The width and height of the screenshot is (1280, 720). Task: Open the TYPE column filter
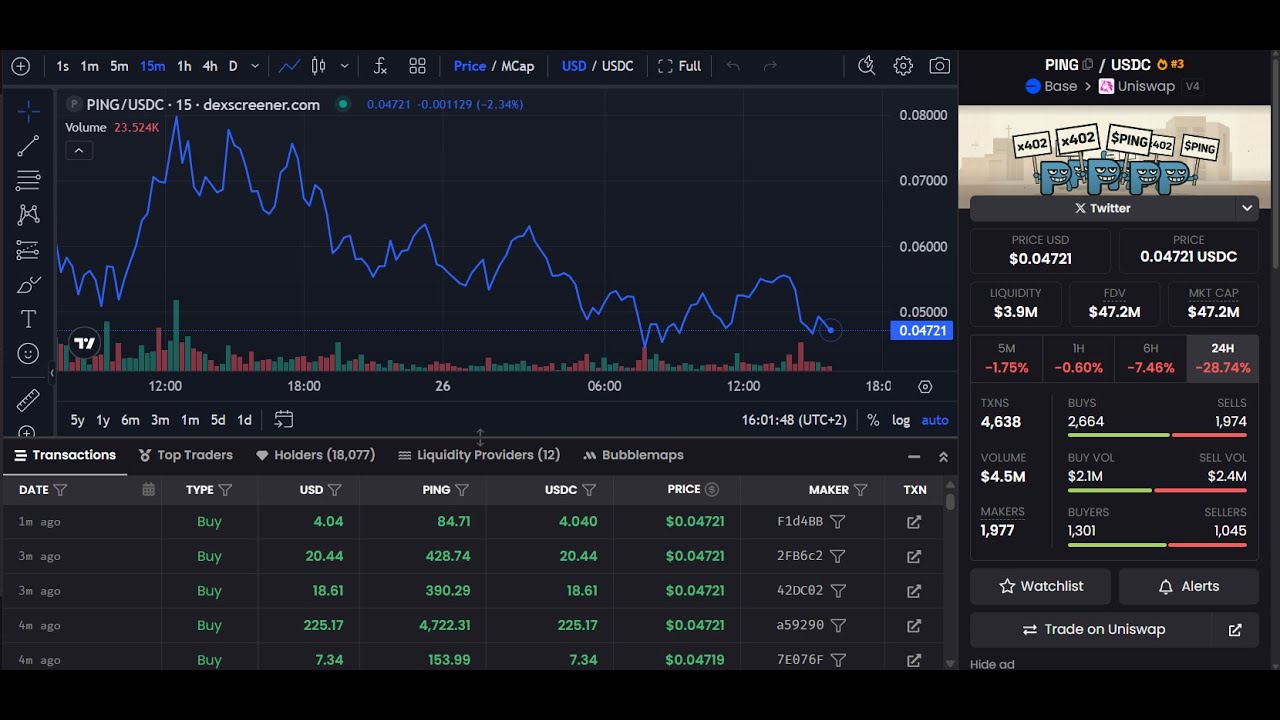[225, 490]
